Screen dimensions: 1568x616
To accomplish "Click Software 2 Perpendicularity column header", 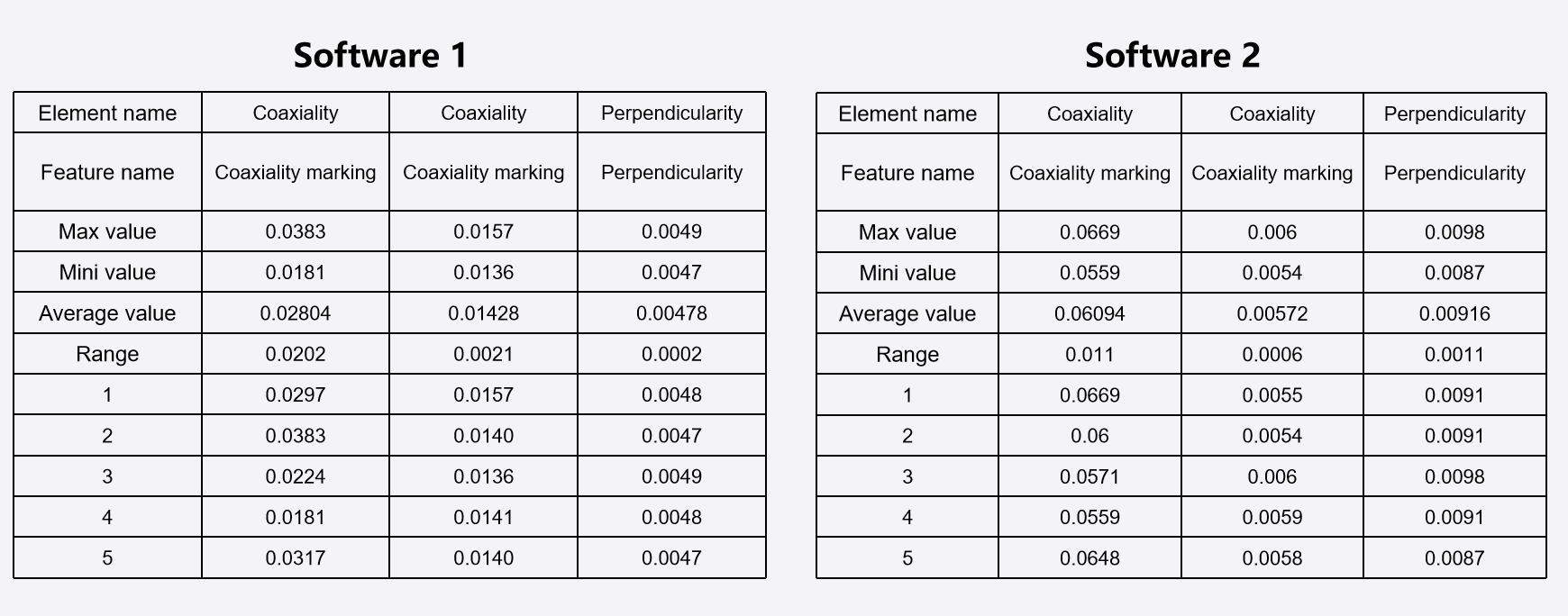I will coord(1454,113).
